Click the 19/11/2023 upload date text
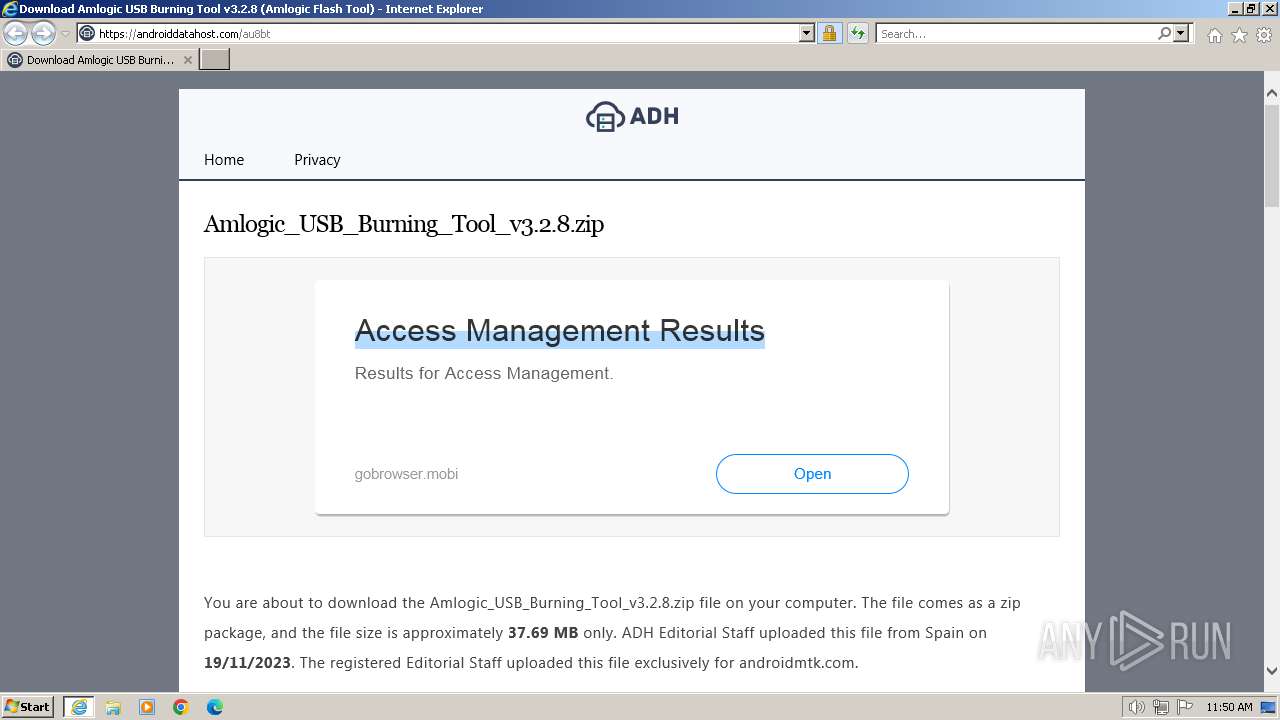 coord(247,663)
